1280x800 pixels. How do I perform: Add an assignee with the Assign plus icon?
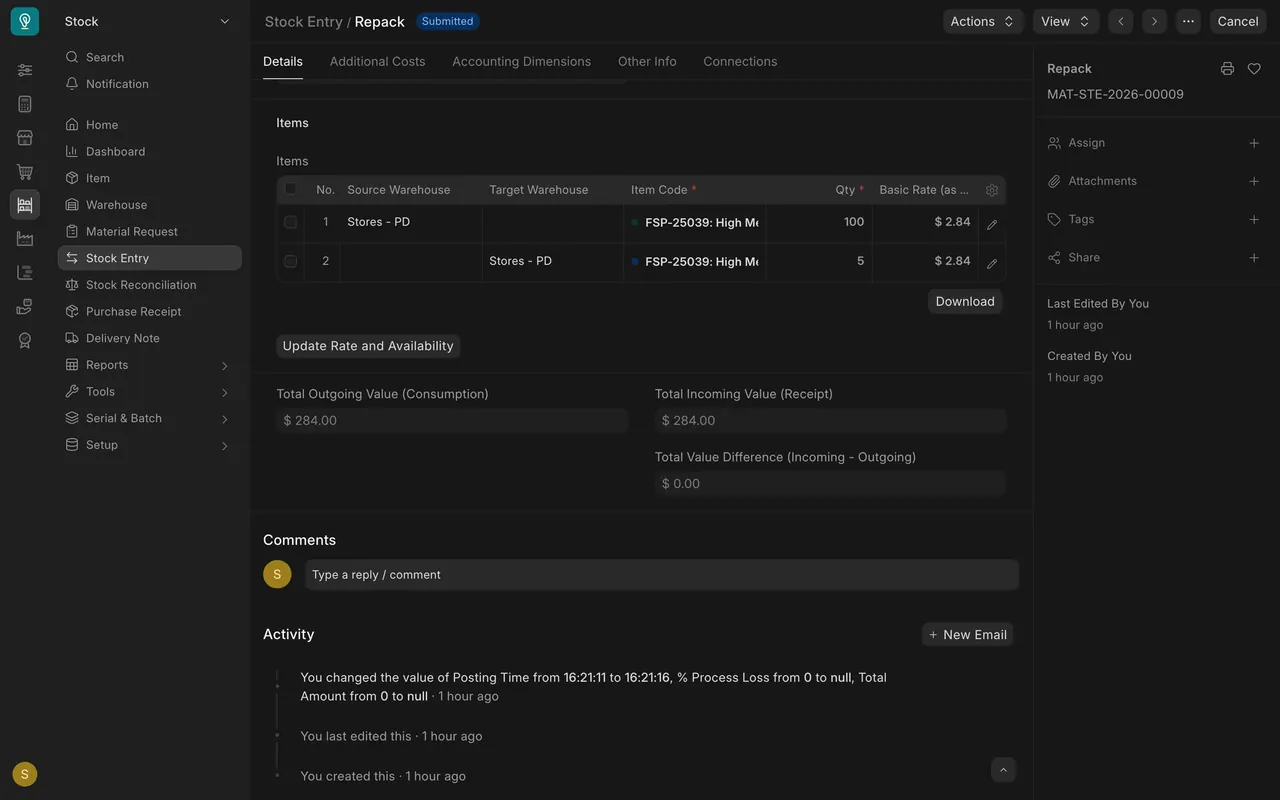tap(1254, 143)
